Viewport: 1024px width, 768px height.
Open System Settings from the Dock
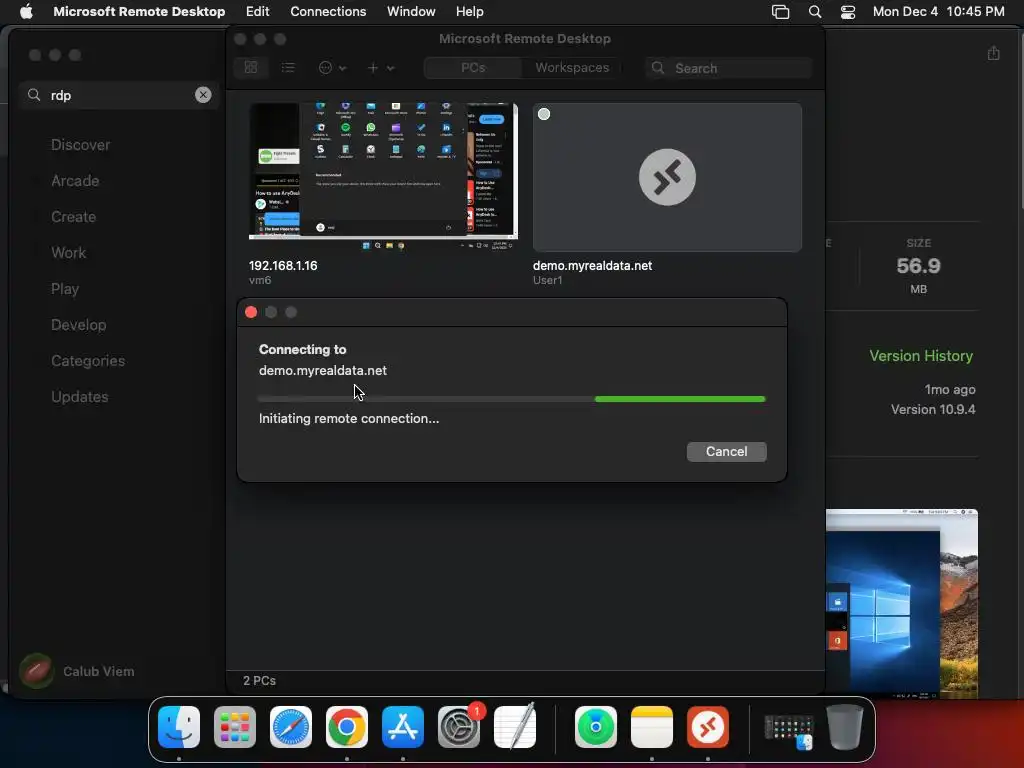[x=459, y=727]
